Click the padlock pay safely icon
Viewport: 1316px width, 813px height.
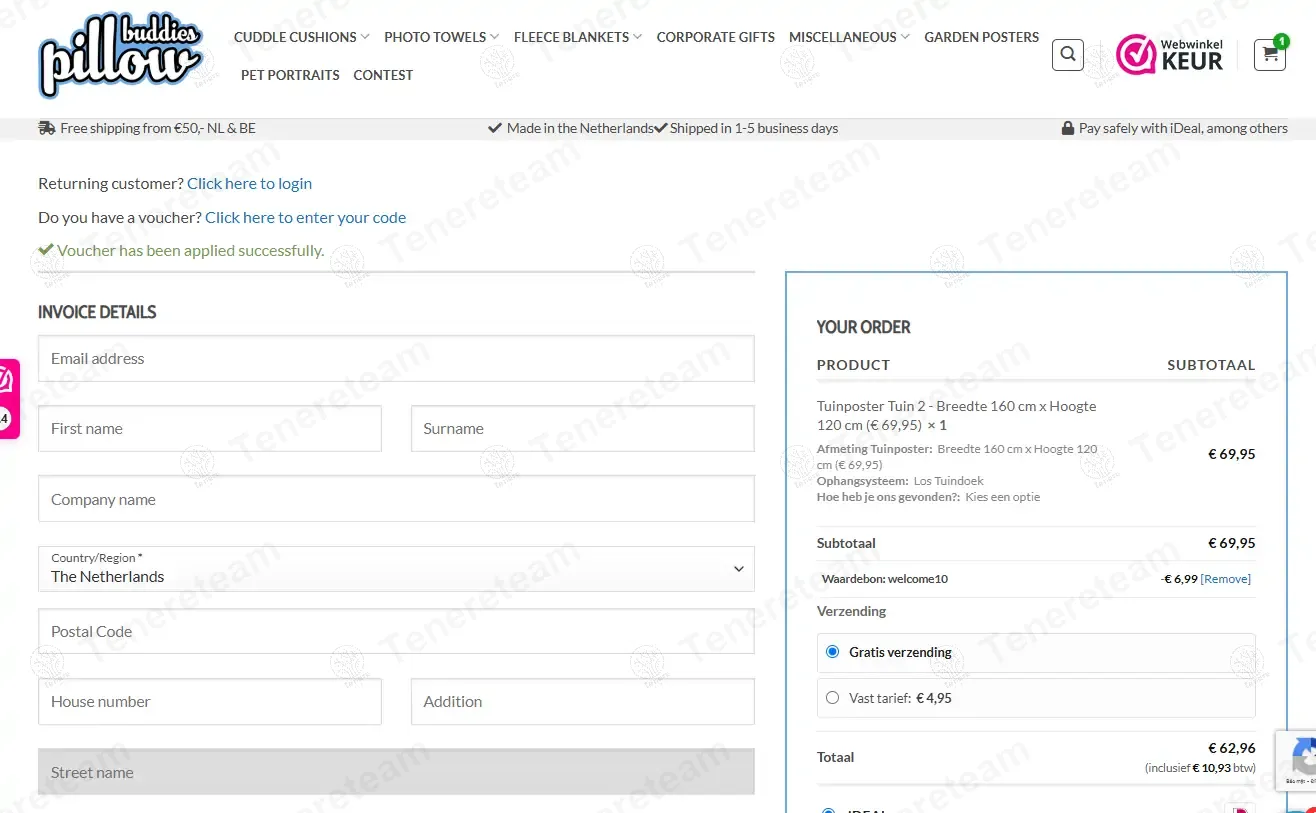pos(1068,128)
